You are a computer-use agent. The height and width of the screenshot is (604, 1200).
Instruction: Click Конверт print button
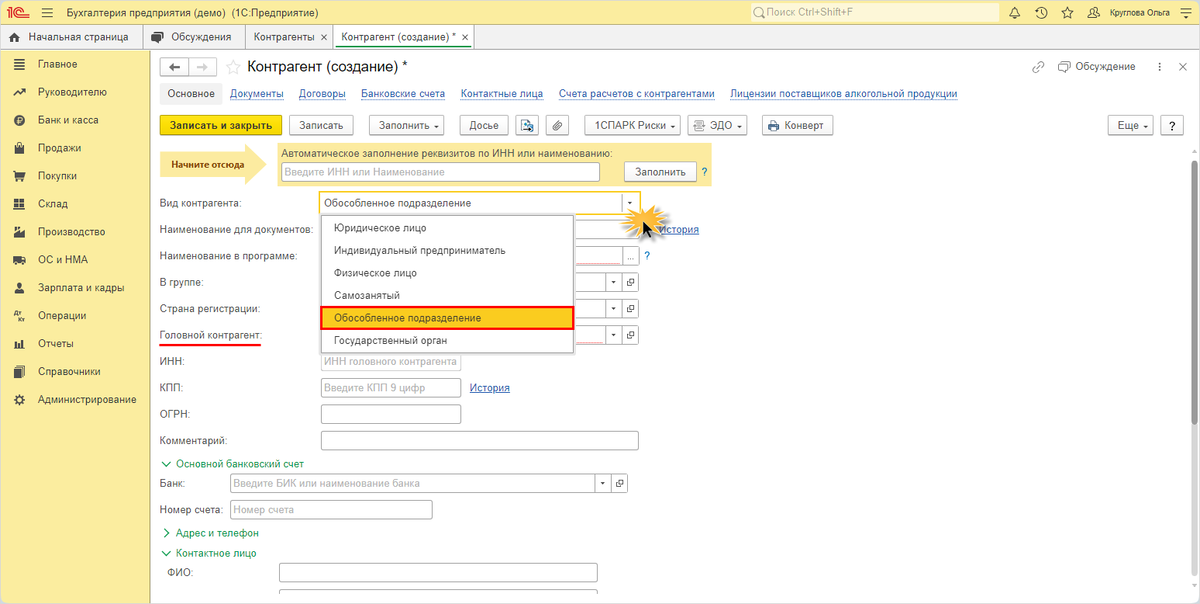797,125
